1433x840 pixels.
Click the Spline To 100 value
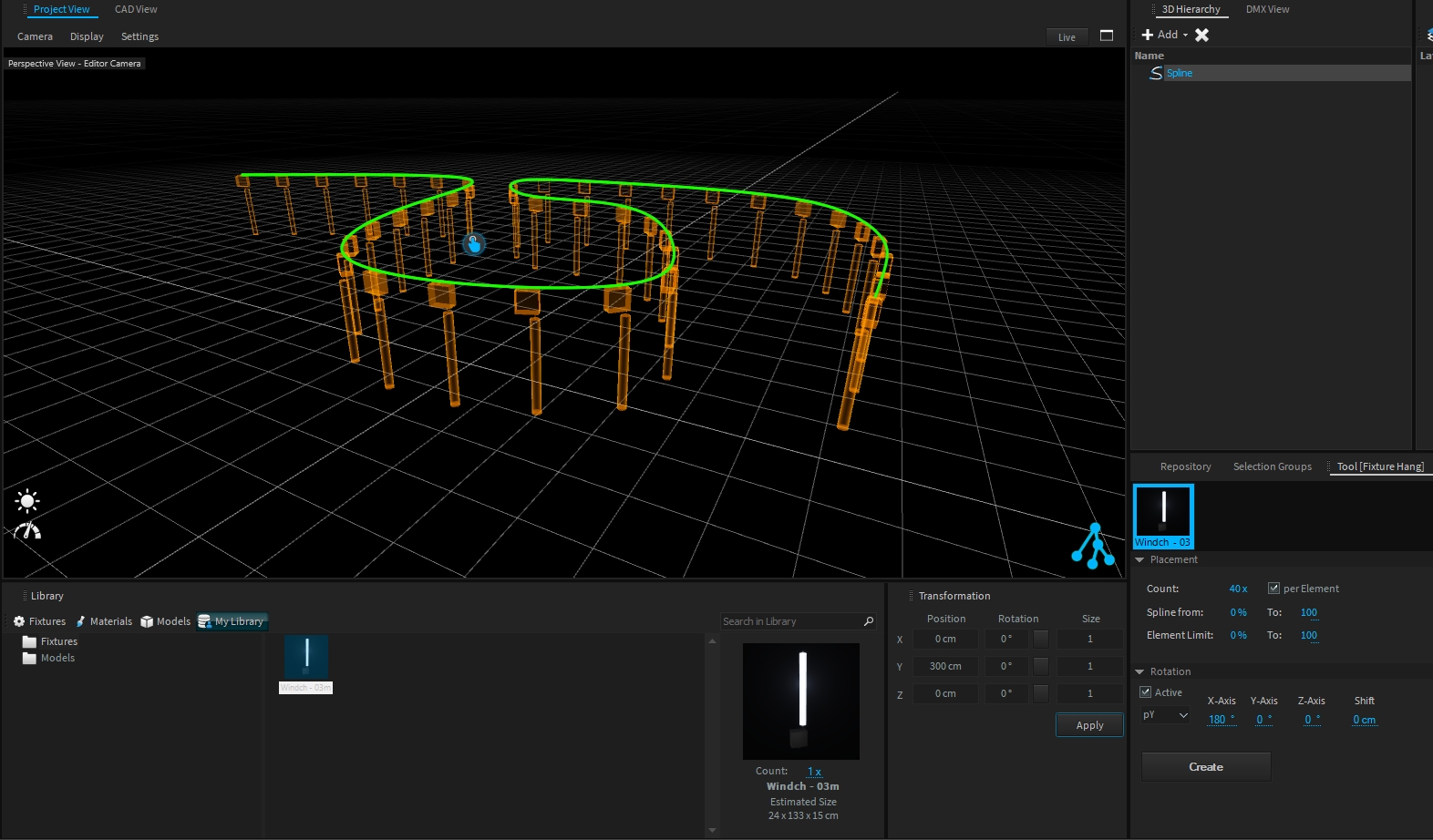[x=1309, y=612]
